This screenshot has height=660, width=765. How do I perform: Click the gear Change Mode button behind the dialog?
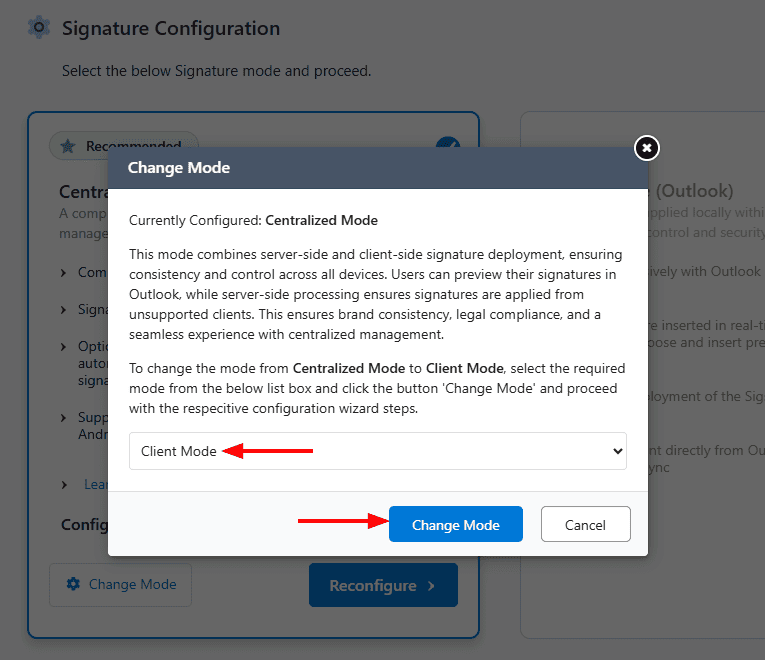tap(120, 584)
